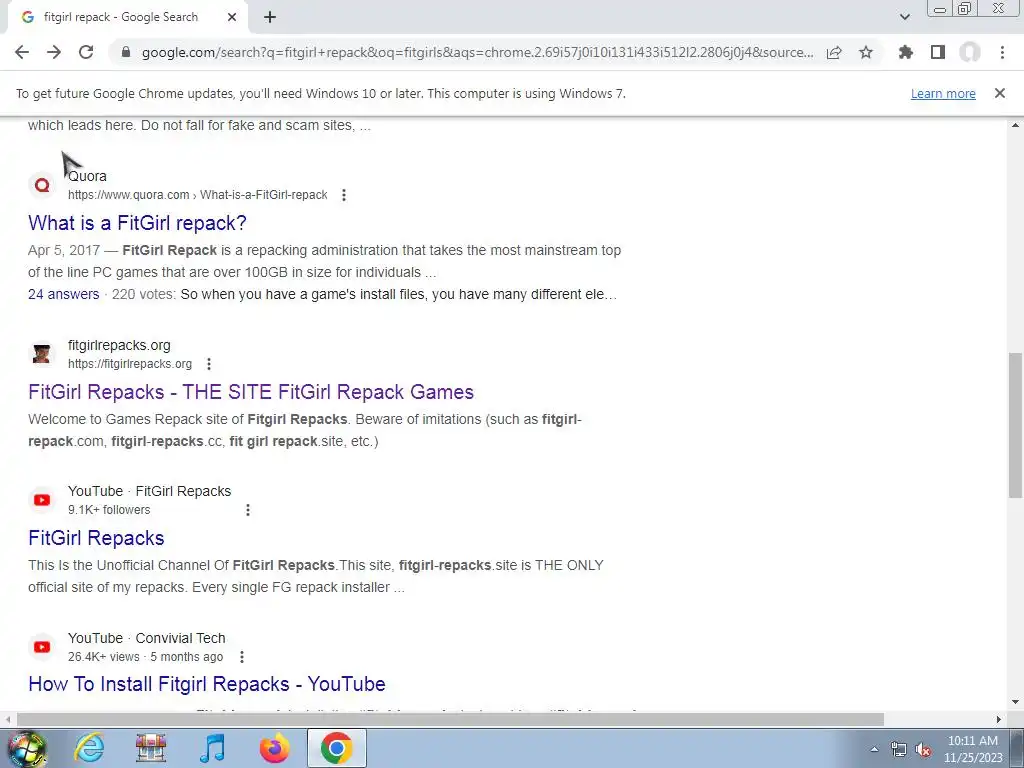Go forward one page in browser
1024x768 pixels.
coord(54,52)
